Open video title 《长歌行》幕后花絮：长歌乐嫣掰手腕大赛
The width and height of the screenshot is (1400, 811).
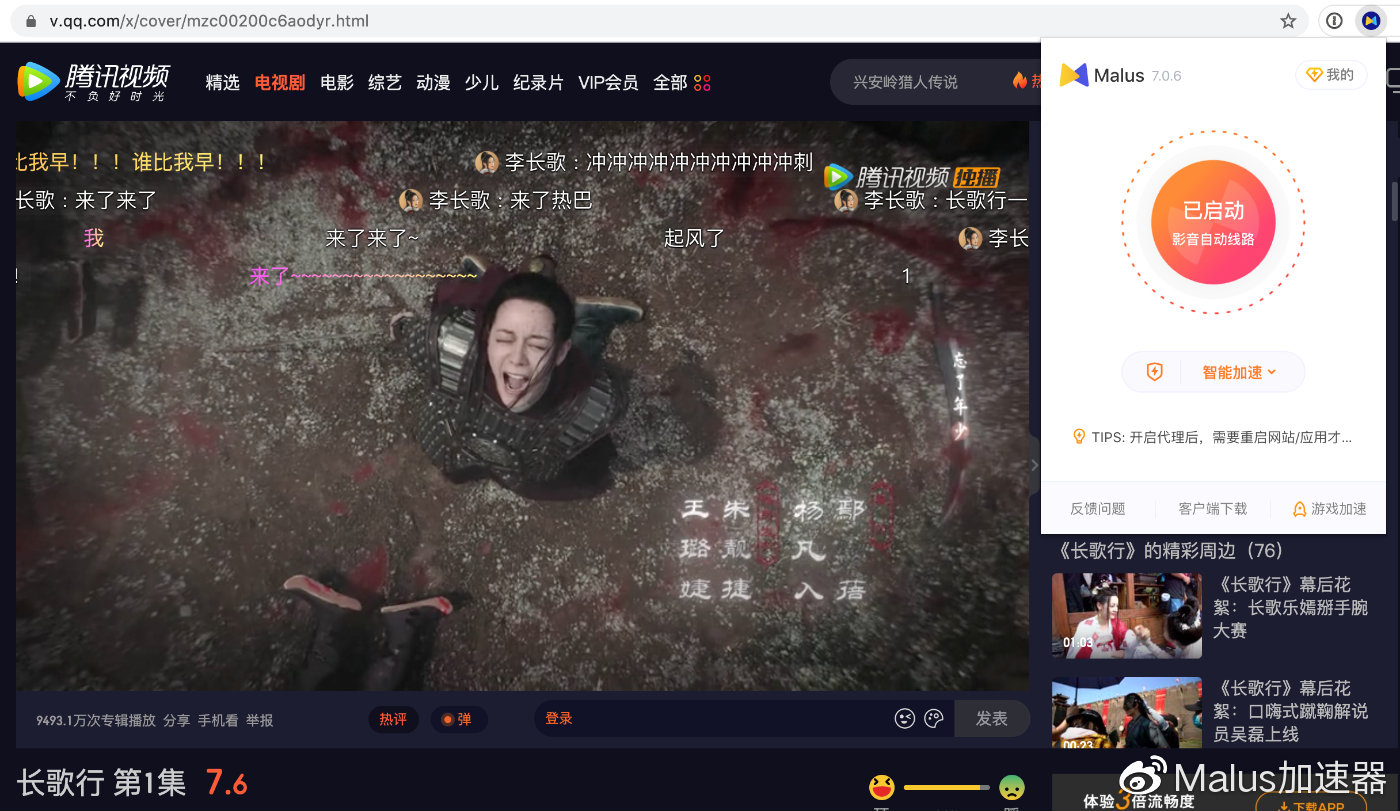(x=1291, y=607)
